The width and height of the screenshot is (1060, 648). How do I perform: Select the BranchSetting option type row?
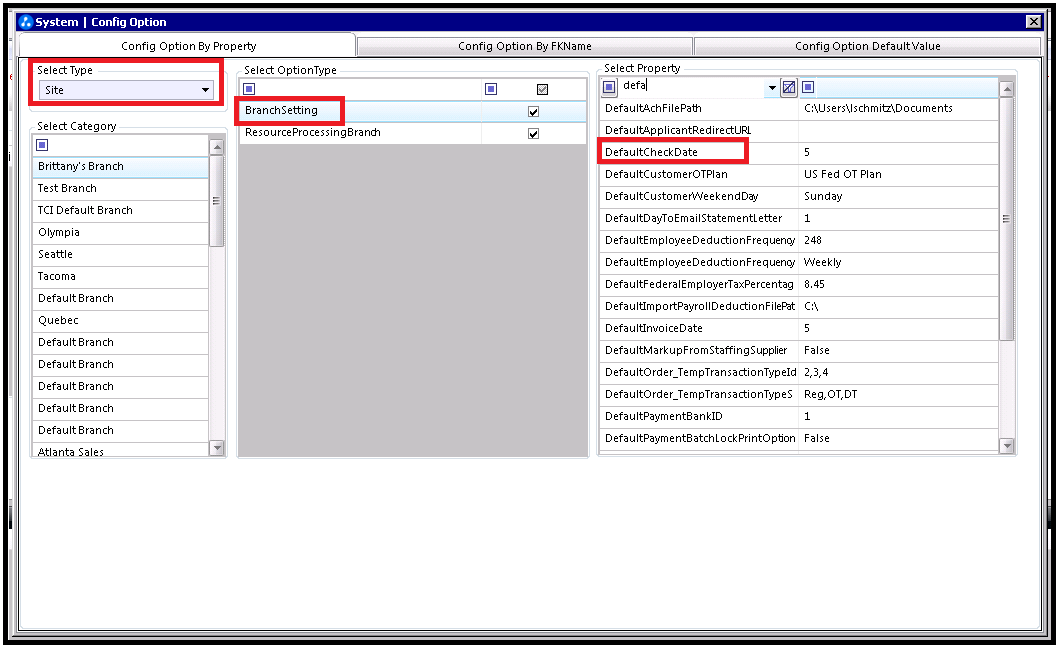click(412, 111)
